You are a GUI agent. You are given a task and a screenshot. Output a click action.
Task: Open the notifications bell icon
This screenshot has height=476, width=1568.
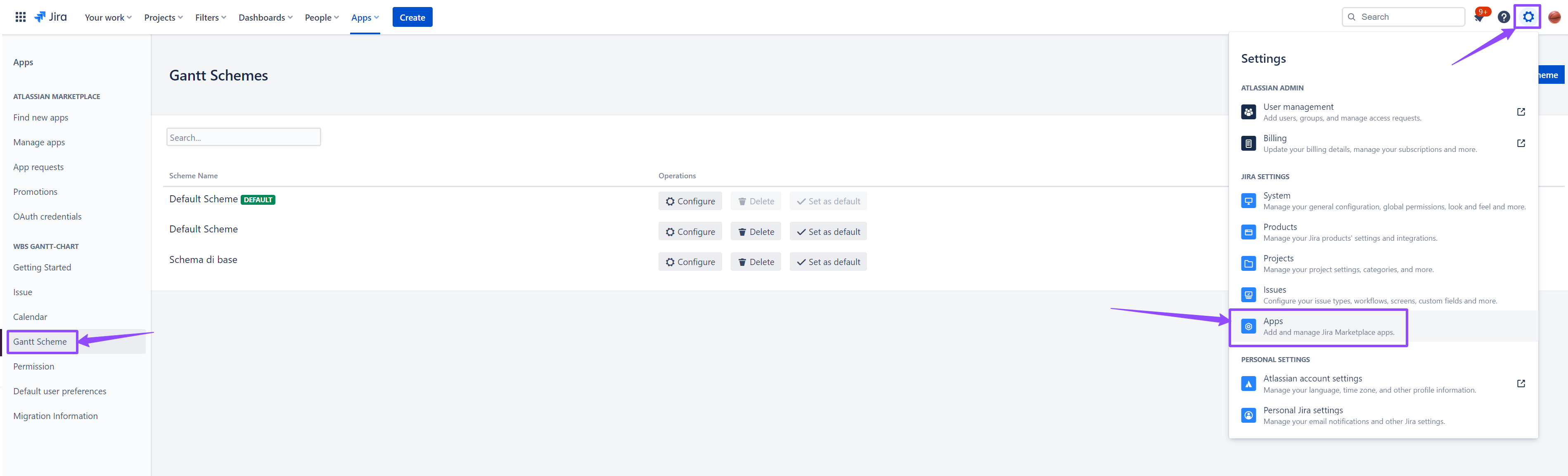(1479, 18)
